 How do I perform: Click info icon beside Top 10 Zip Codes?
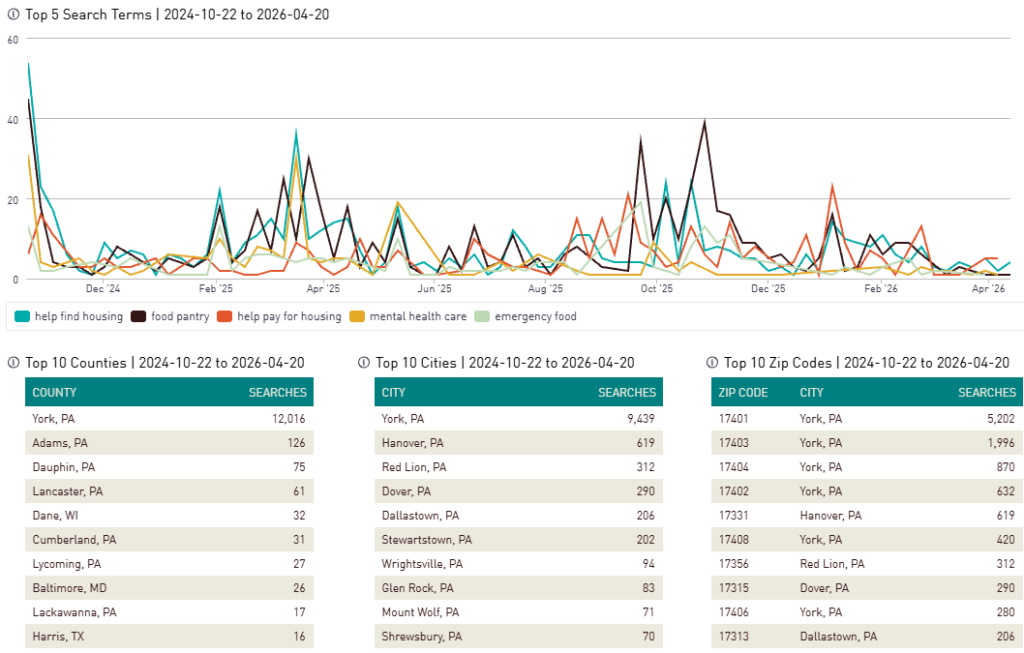(x=712, y=363)
